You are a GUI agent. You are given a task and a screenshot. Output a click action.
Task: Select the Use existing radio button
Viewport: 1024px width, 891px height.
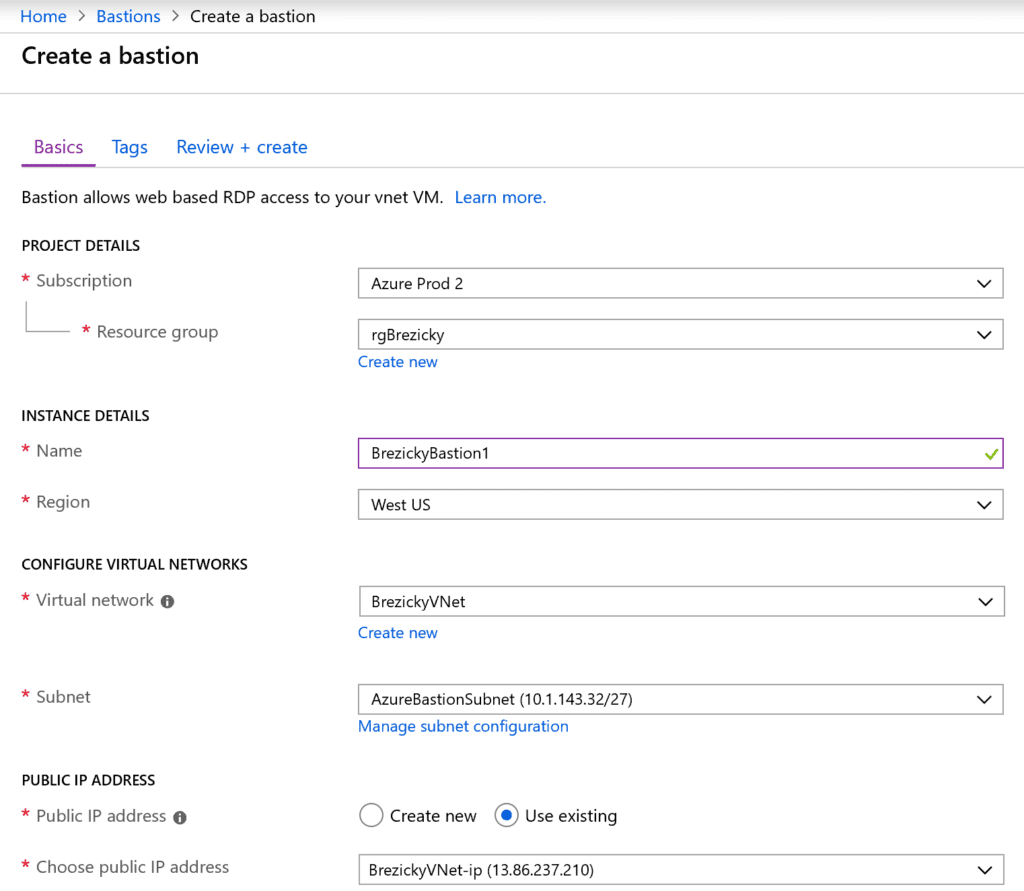pos(506,815)
